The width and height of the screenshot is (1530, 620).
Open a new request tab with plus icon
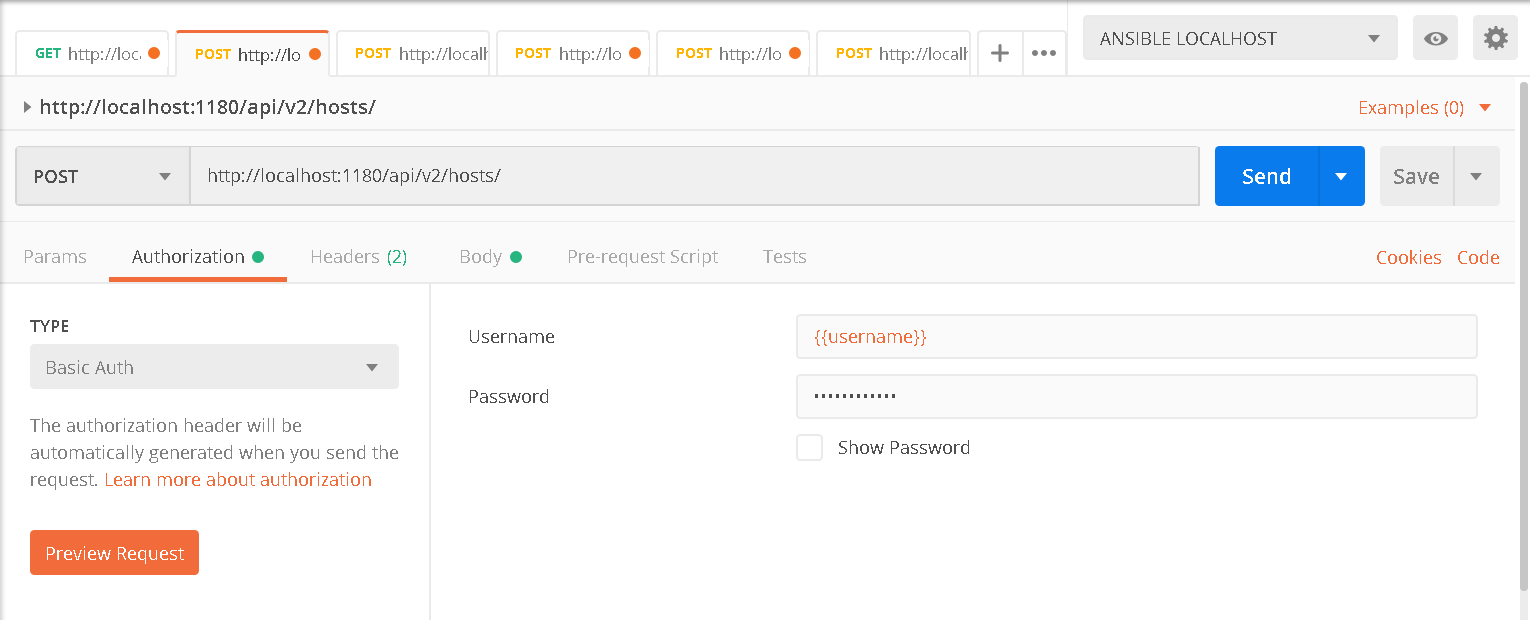click(999, 53)
